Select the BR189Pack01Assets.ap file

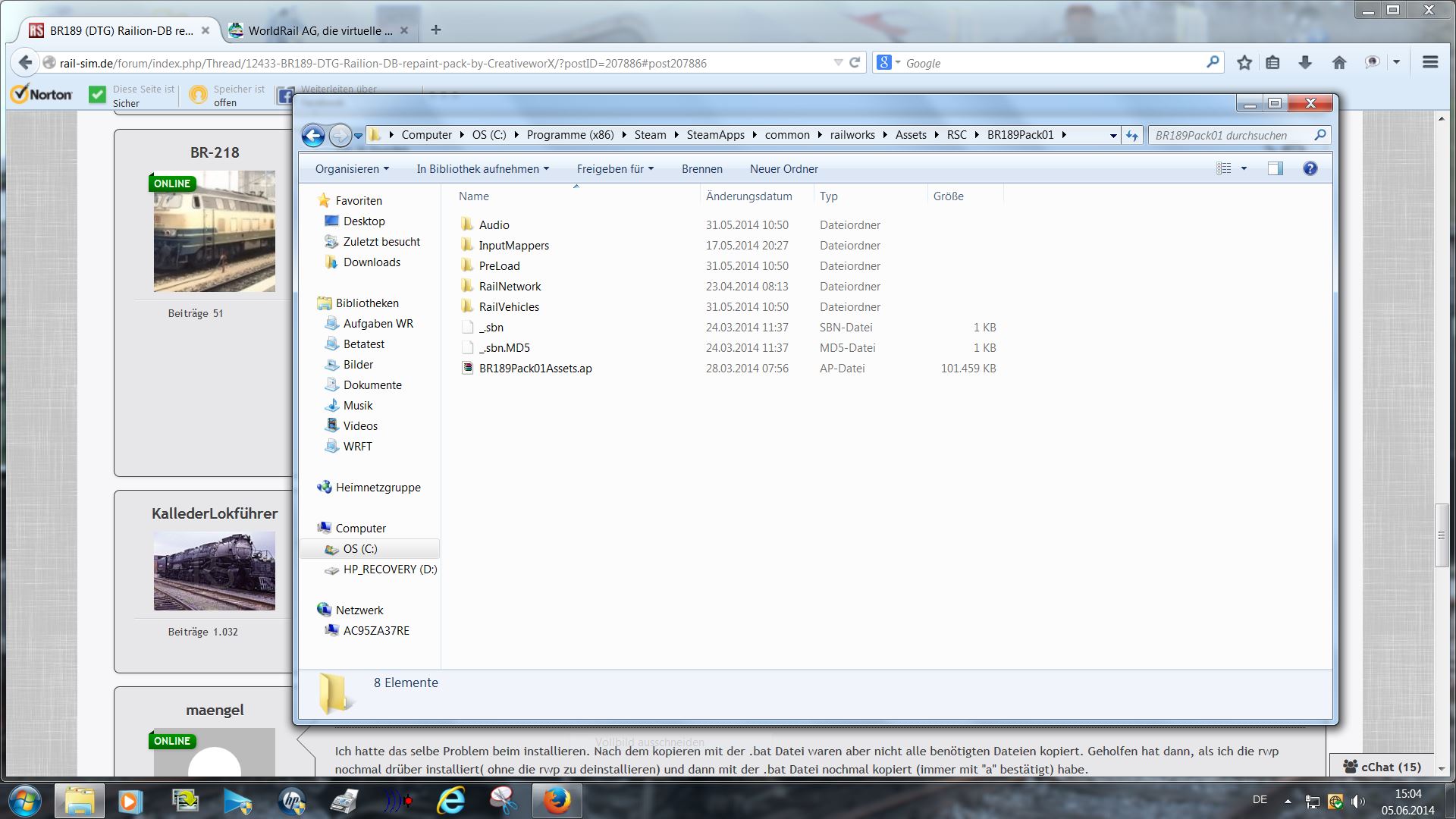click(x=535, y=369)
